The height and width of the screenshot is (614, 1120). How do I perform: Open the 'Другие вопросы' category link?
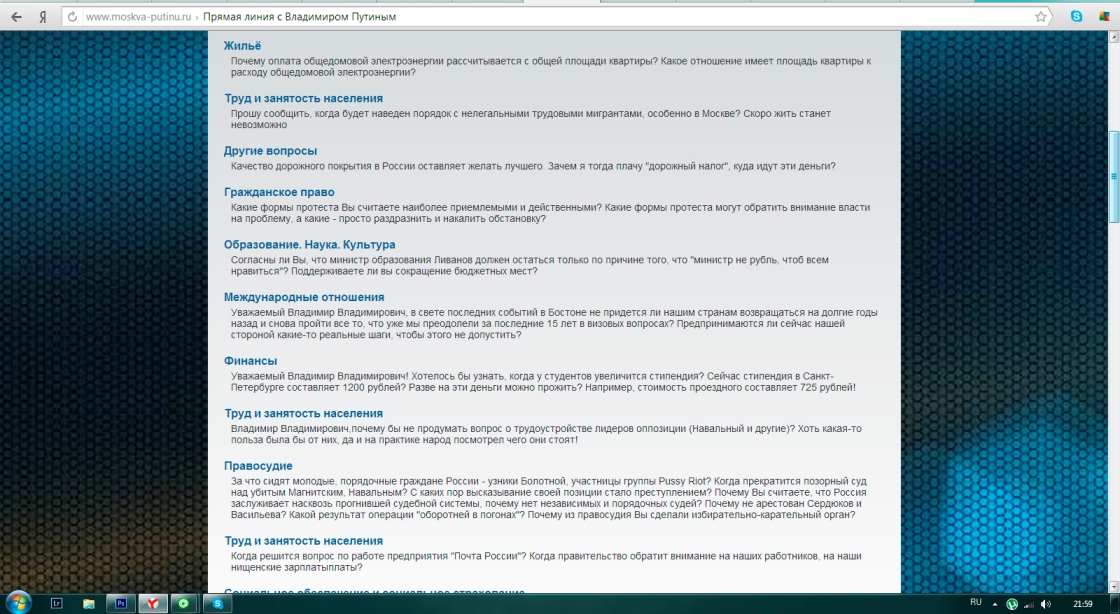(270, 151)
